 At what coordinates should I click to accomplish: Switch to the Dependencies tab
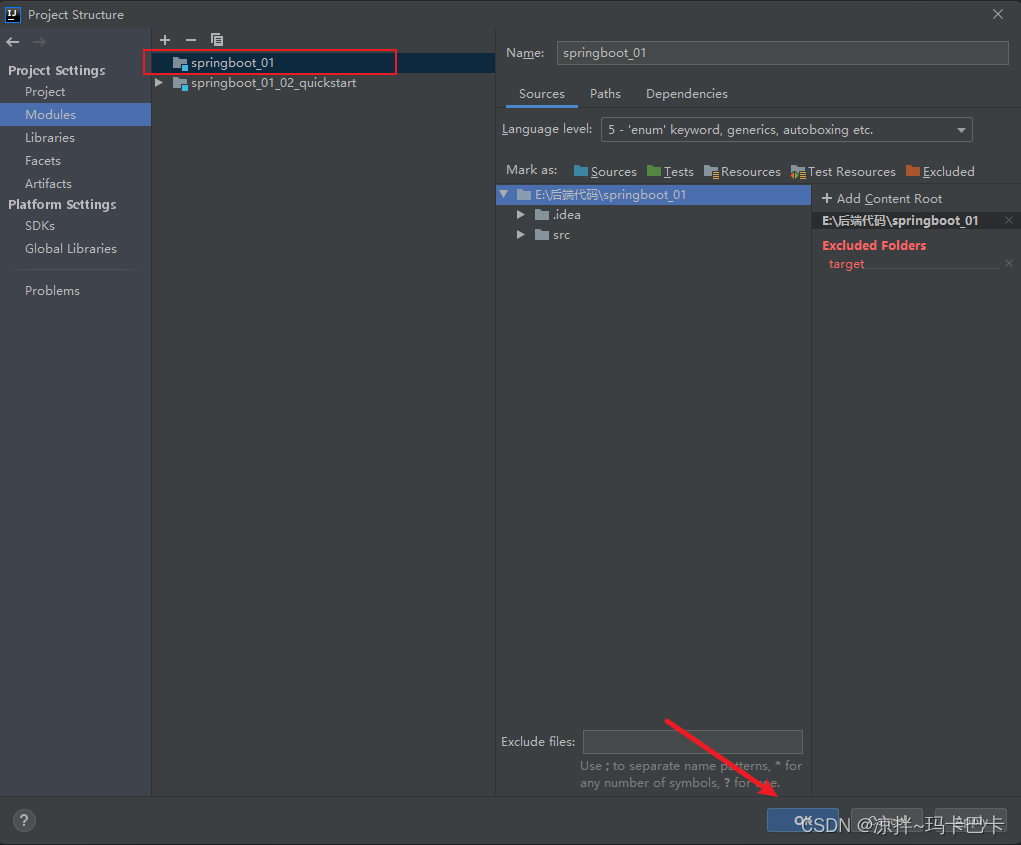pos(686,94)
